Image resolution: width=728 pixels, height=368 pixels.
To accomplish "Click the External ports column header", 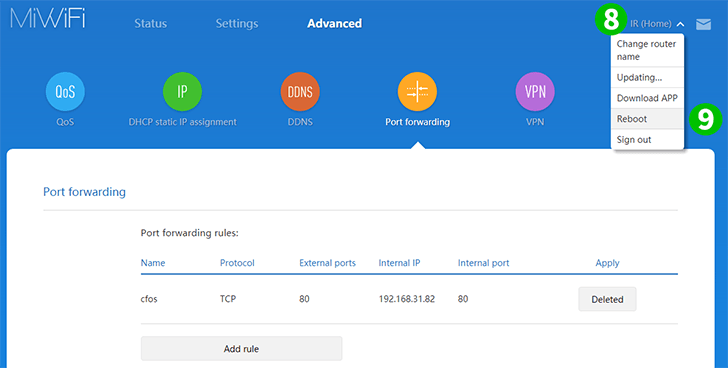I will (x=327, y=263).
